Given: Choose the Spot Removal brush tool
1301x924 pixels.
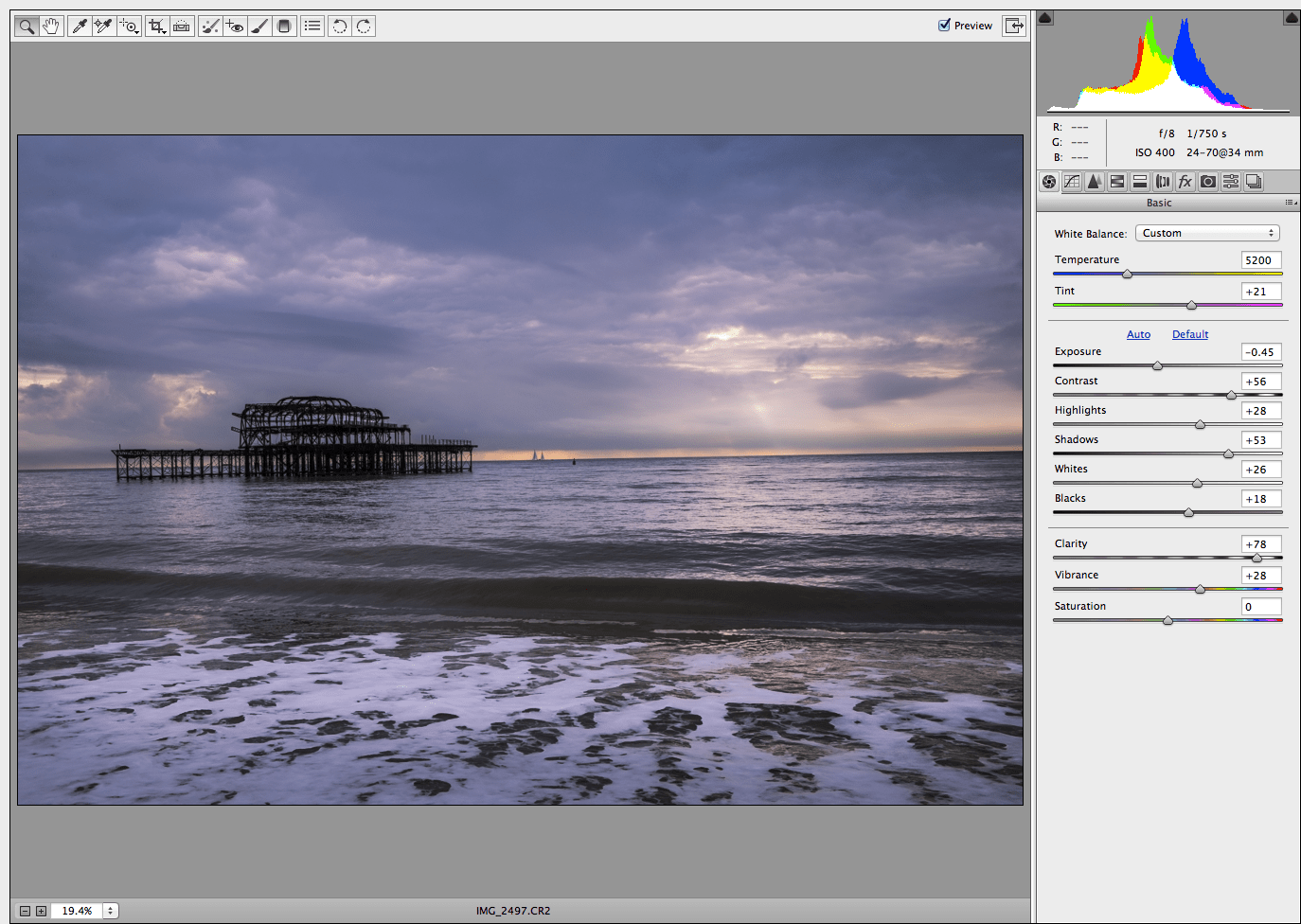Looking at the screenshot, I should click(x=210, y=27).
